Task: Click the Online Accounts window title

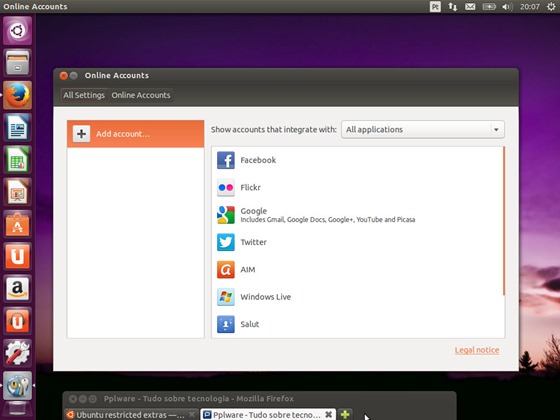Action: [x=117, y=75]
